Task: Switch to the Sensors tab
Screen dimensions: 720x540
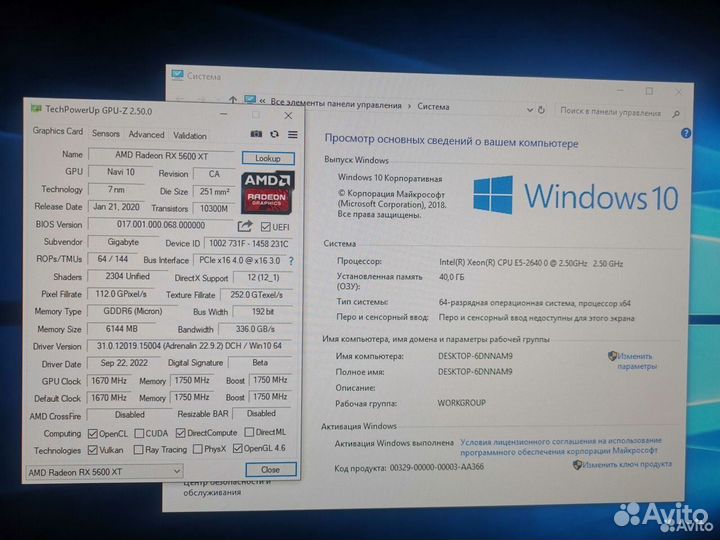Action: 106,134
